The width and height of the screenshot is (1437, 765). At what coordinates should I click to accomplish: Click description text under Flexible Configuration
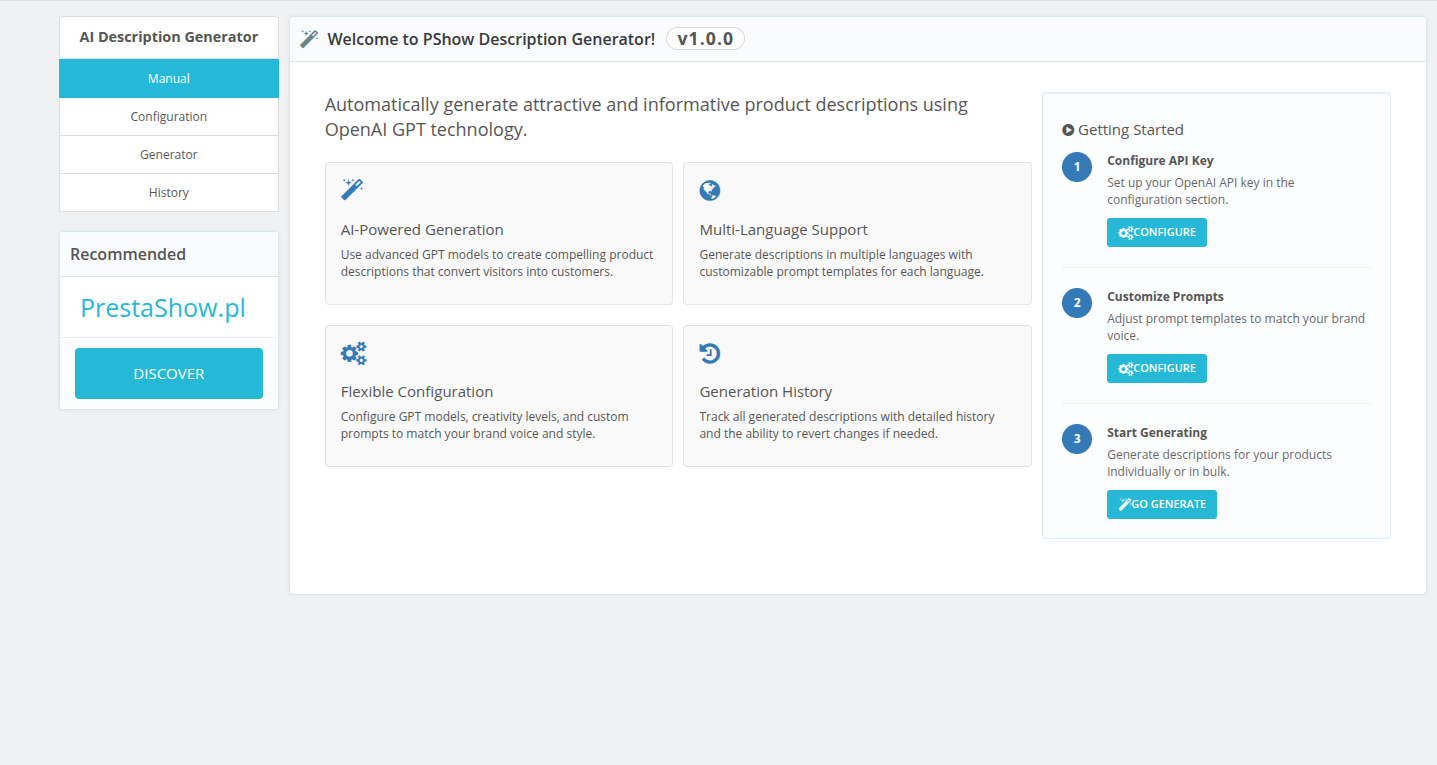click(x=485, y=425)
